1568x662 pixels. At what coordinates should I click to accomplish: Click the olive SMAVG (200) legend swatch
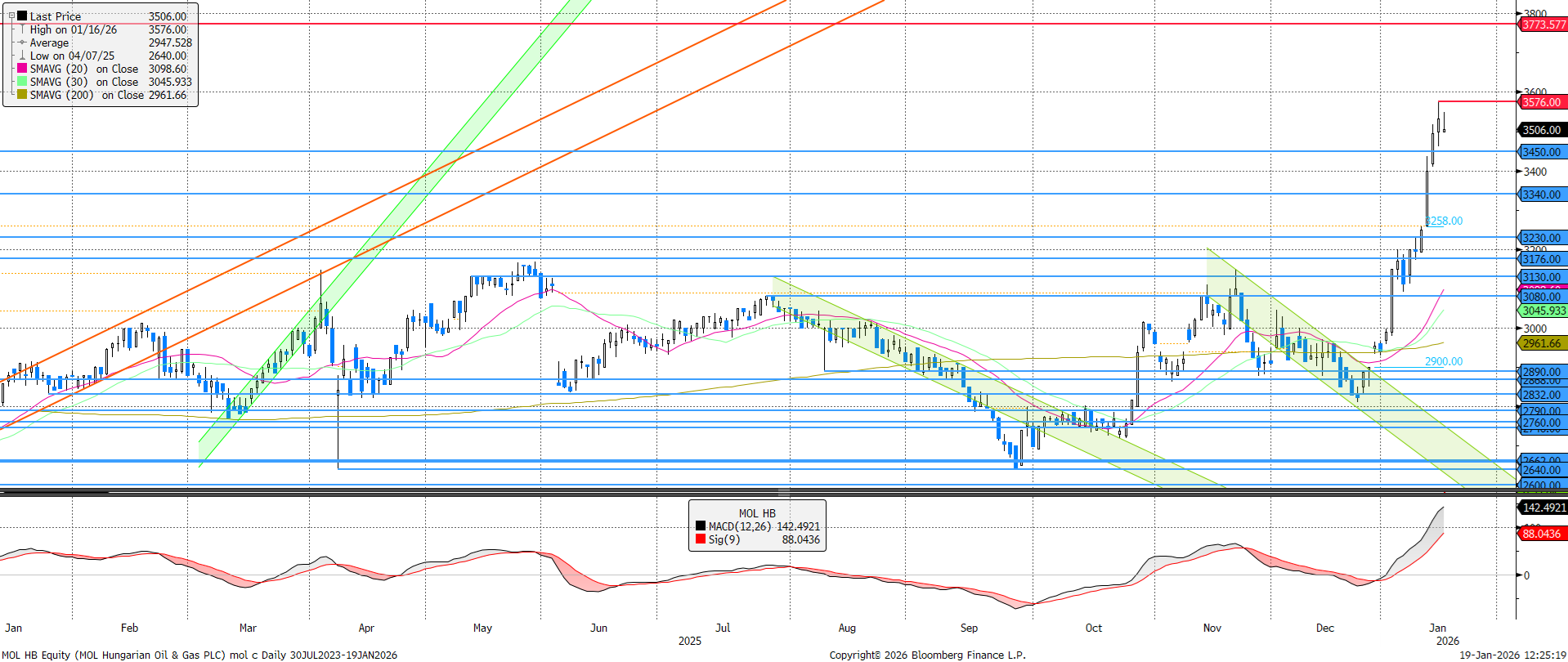tap(22, 95)
